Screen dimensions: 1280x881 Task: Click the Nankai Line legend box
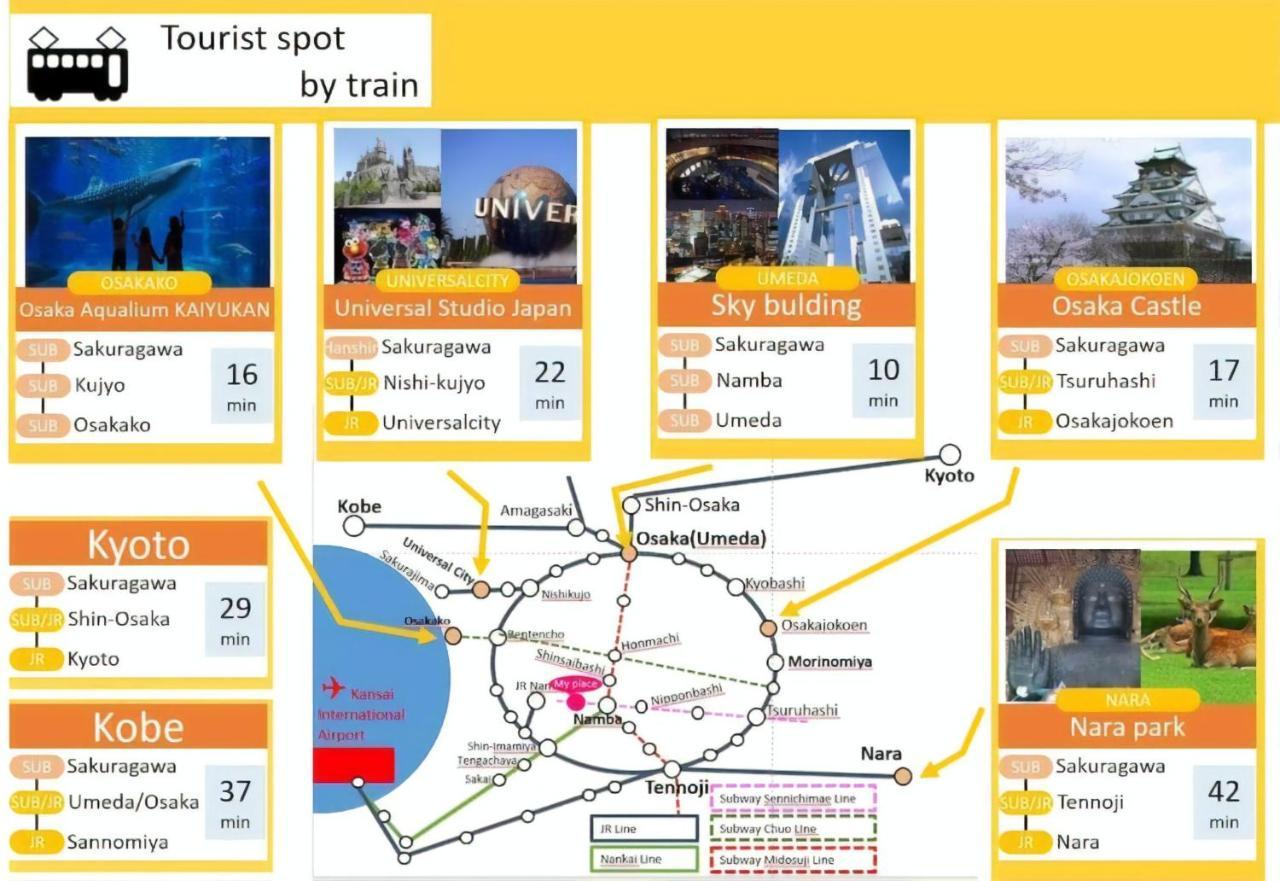643,859
